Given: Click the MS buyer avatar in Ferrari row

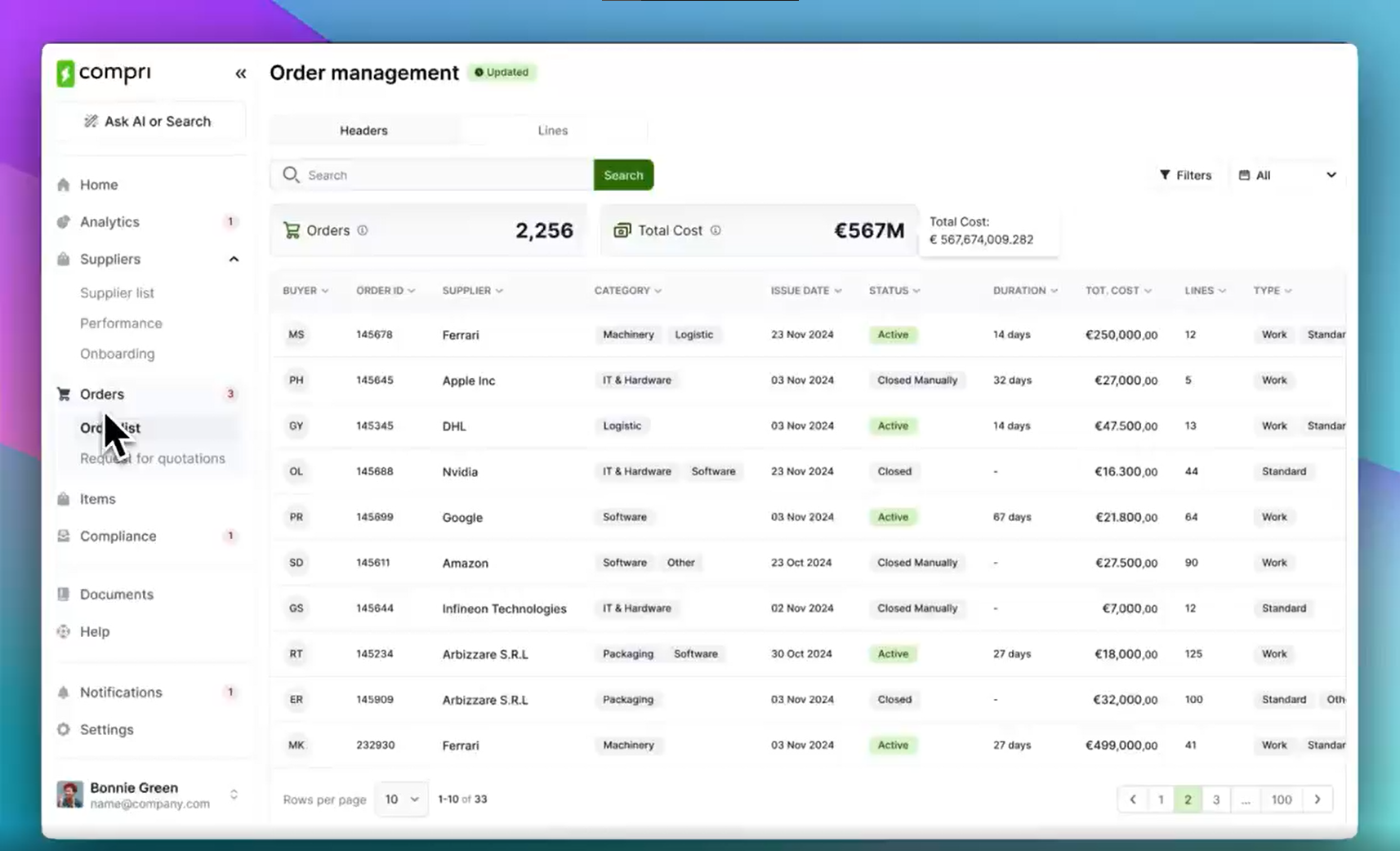Looking at the screenshot, I should [x=296, y=335].
